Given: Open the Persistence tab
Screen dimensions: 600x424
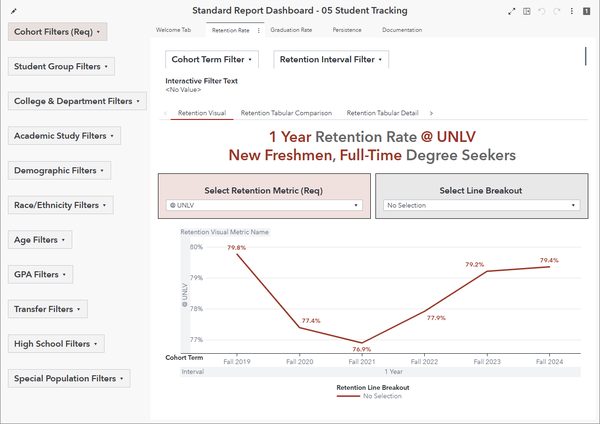Looking at the screenshot, I should click(347, 30).
